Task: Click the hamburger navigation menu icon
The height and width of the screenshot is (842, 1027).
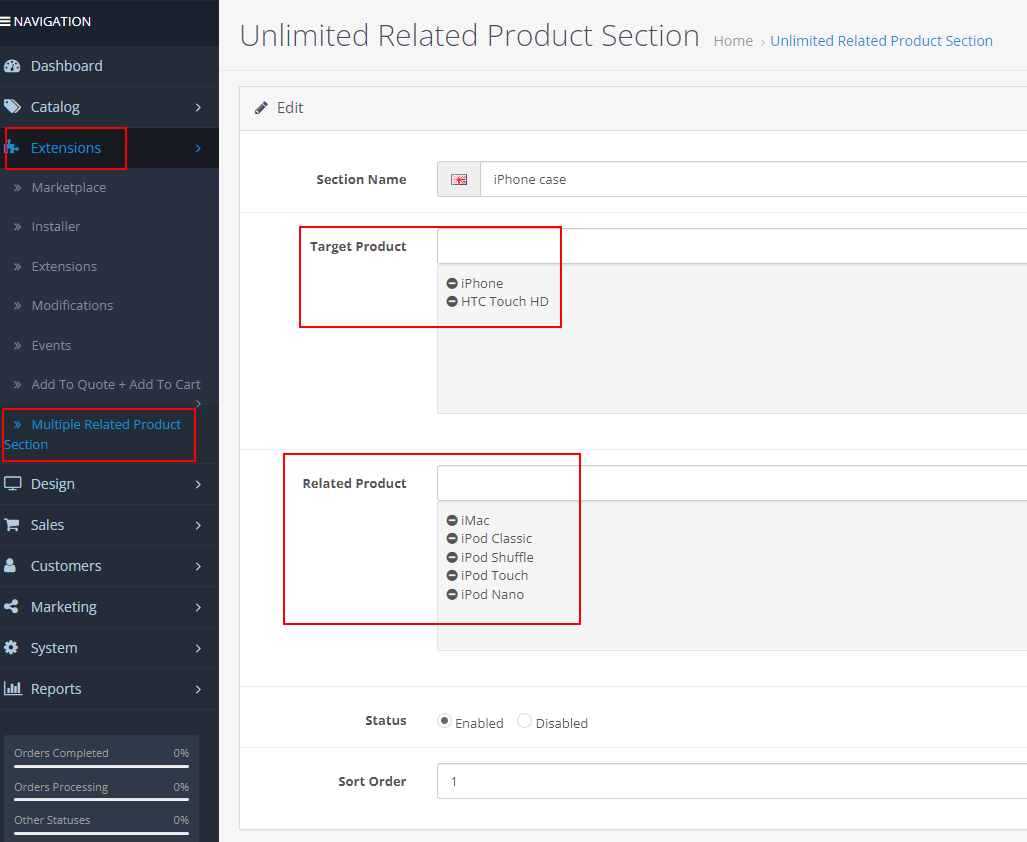Action: pos(5,22)
